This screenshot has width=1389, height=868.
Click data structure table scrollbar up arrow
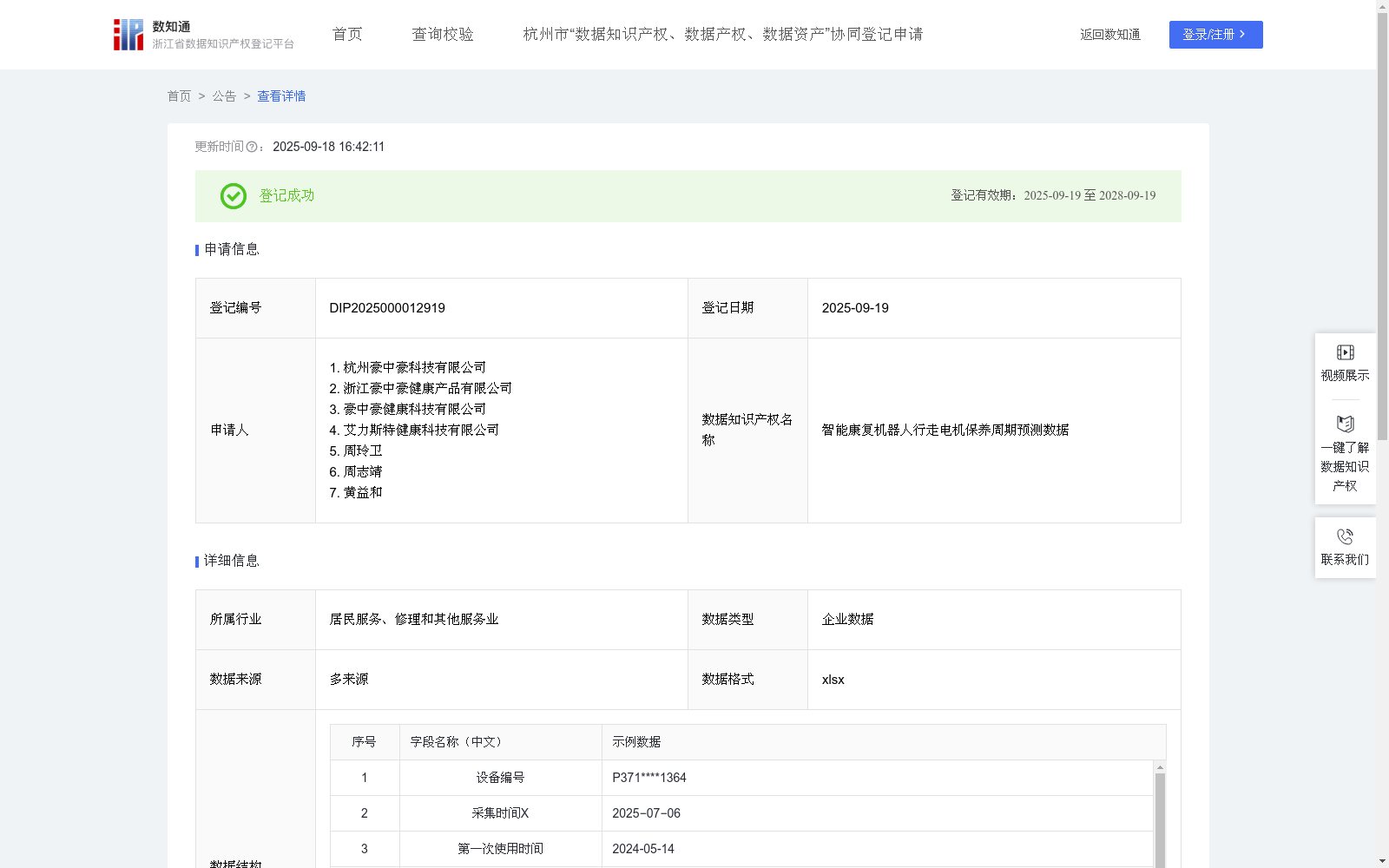coord(1160,767)
